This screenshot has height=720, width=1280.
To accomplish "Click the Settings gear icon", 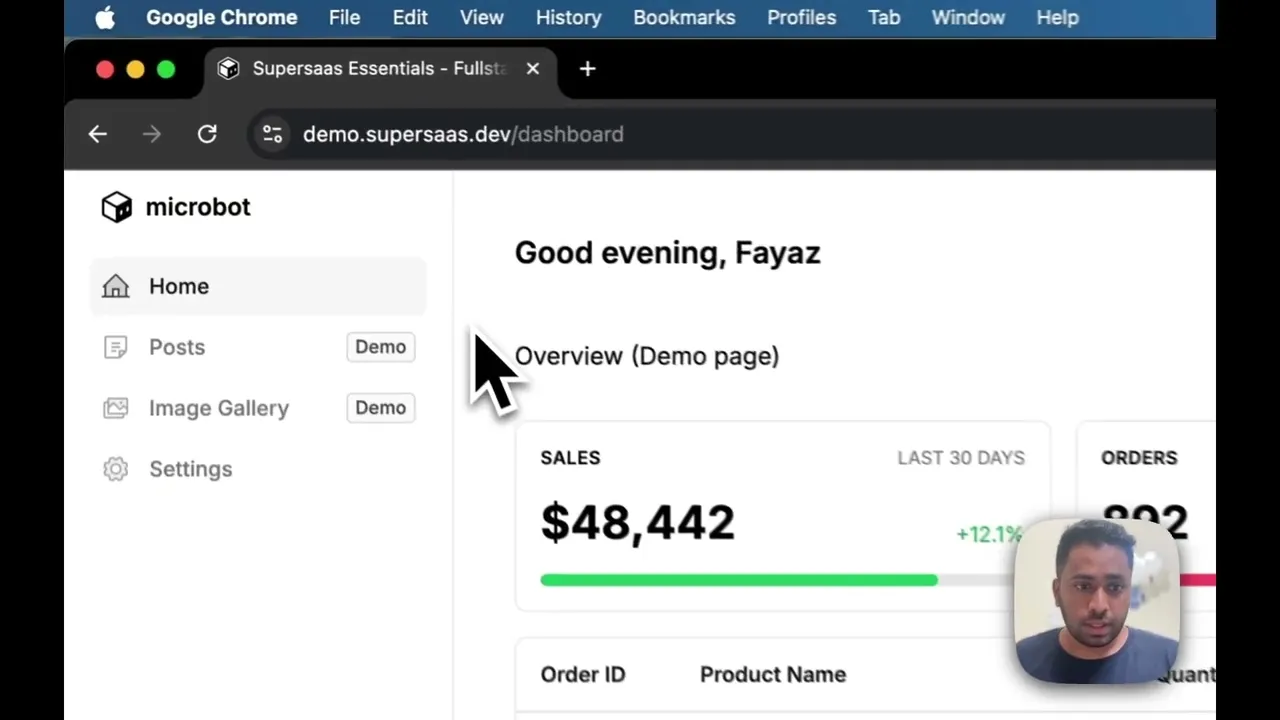I will (x=116, y=469).
